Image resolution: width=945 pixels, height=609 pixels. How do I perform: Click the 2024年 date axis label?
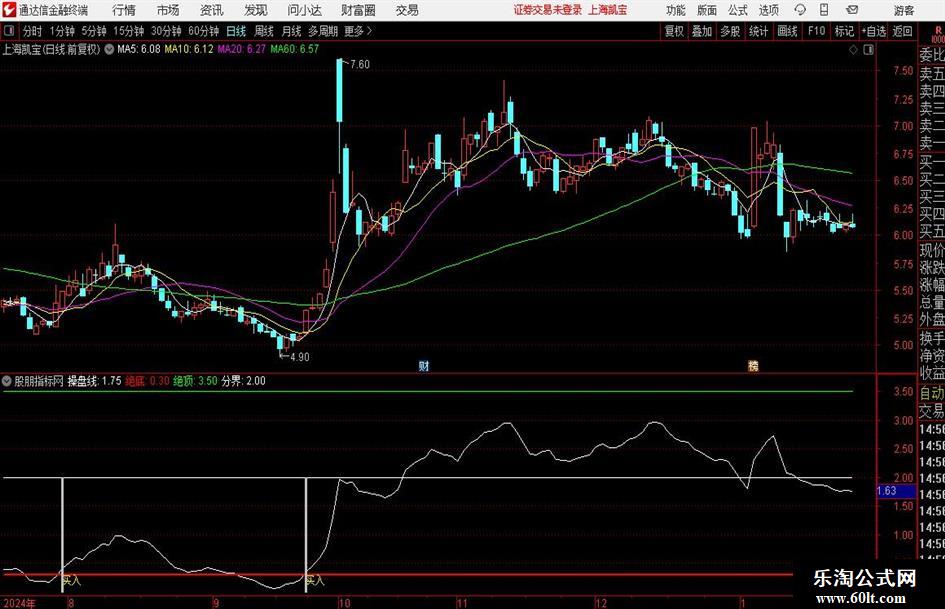(x=19, y=603)
